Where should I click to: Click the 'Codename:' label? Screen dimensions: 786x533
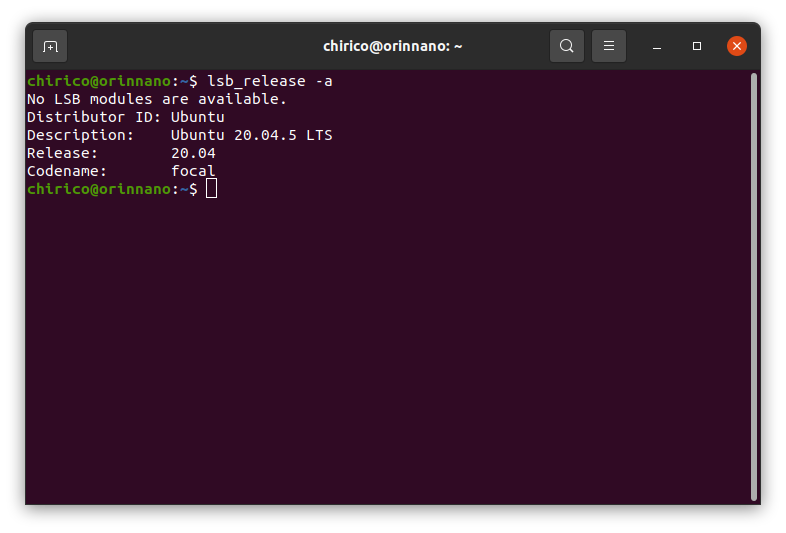coord(67,171)
